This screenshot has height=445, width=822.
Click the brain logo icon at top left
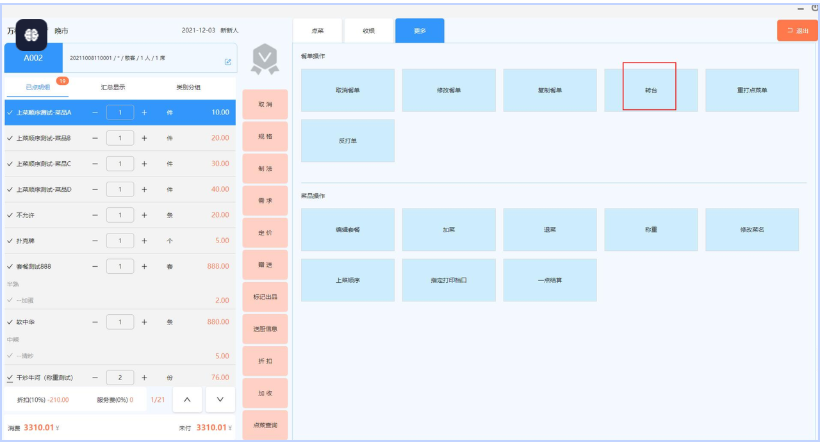click(31, 33)
